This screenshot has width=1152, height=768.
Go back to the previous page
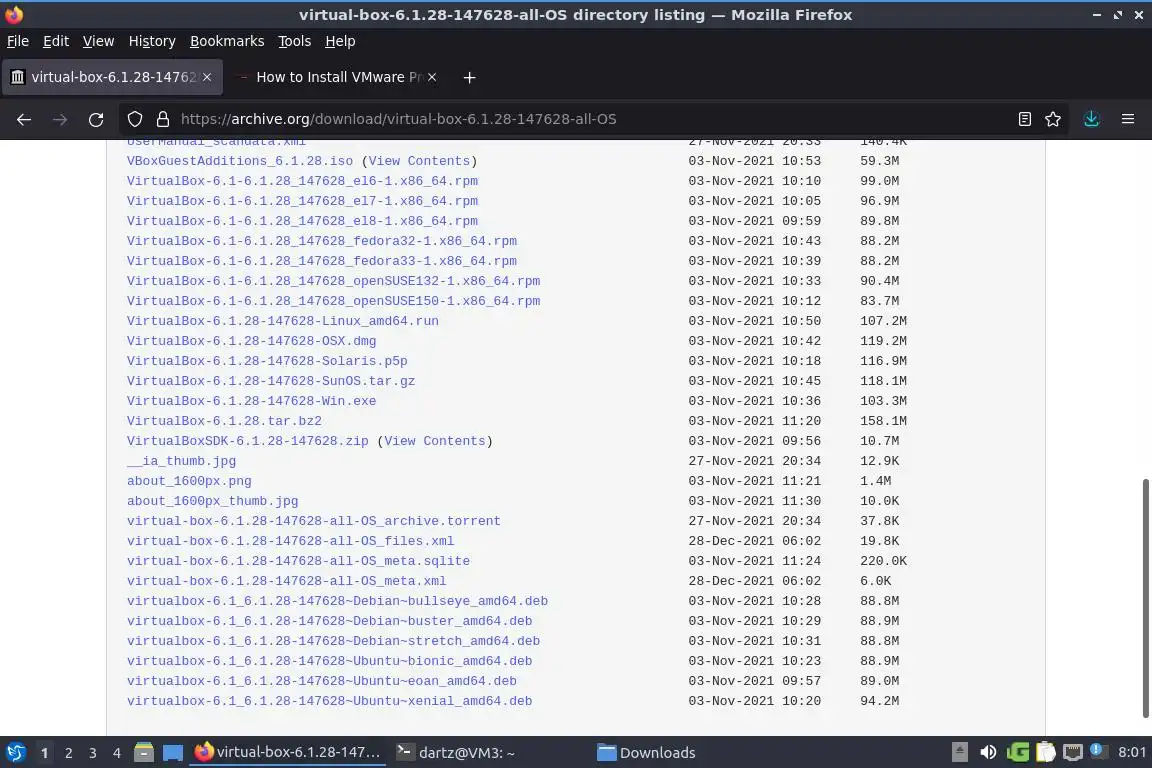tap(24, 119)
